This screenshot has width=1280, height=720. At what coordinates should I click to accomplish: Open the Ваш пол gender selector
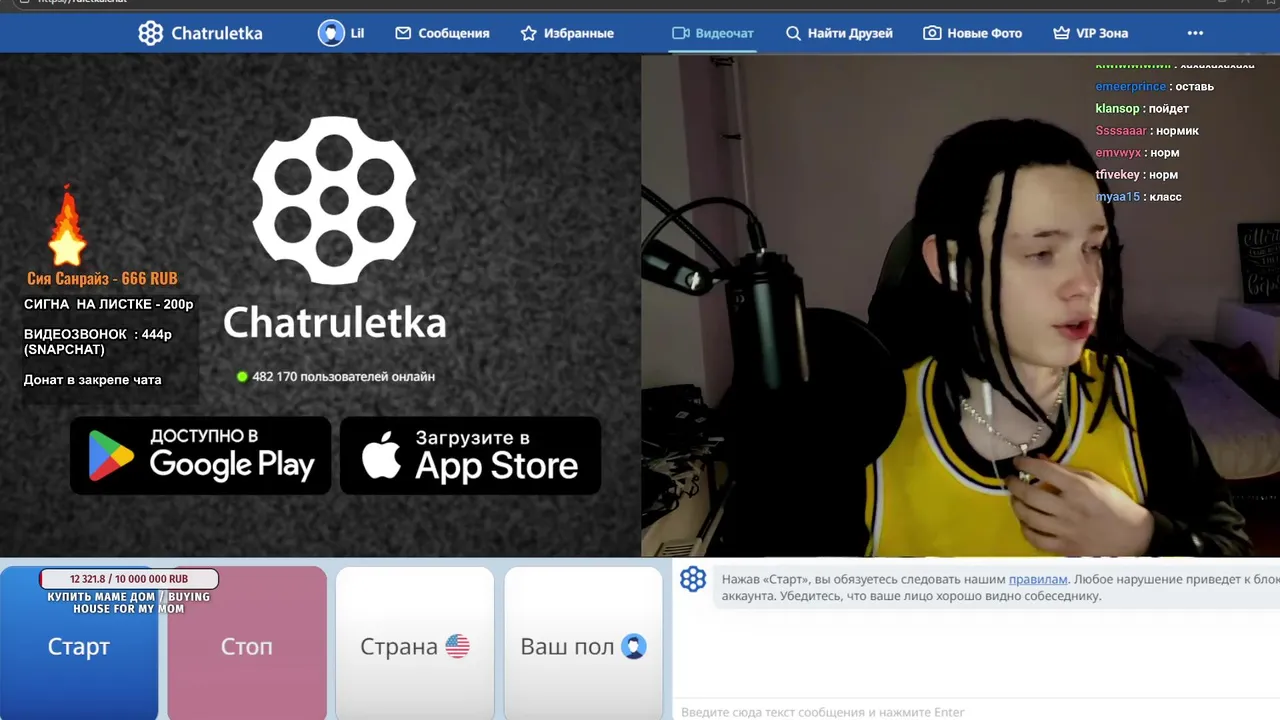tap(583, 645)
